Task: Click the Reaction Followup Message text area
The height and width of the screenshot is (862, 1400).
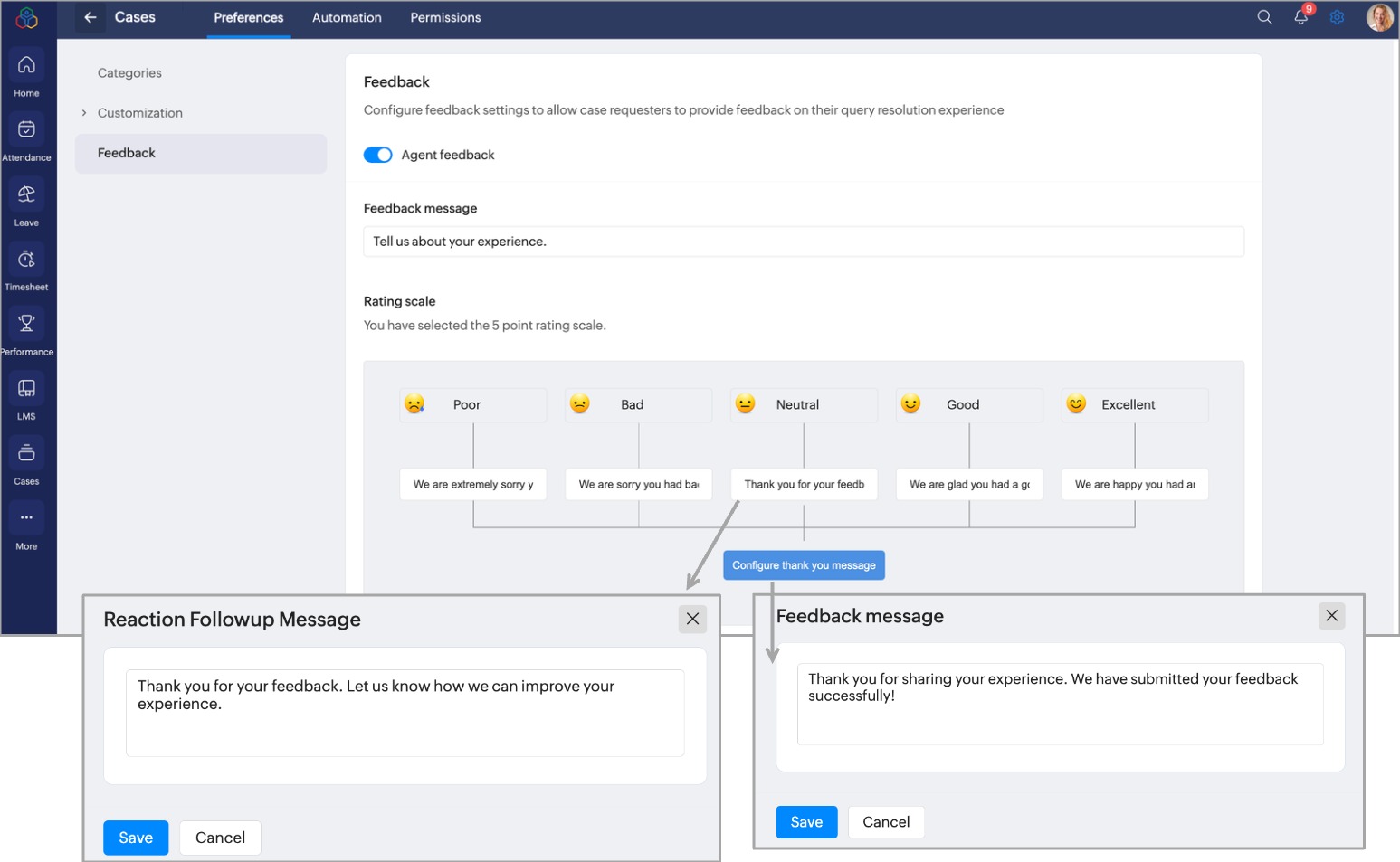Action: (405, 713)
